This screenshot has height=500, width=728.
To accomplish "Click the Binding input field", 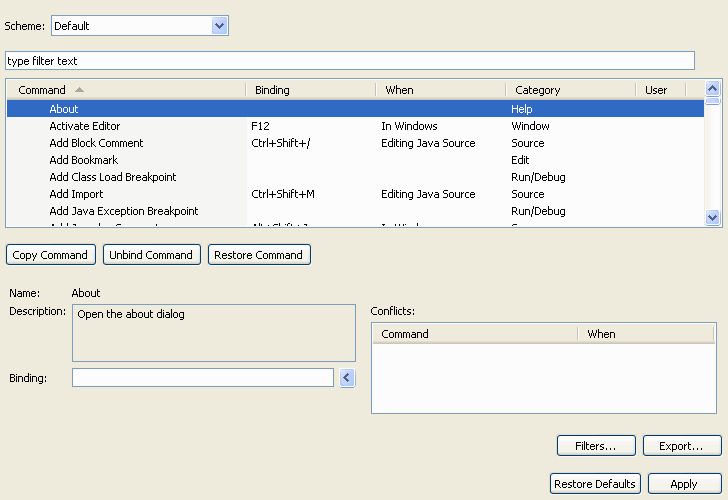I will tap(202, 377).
